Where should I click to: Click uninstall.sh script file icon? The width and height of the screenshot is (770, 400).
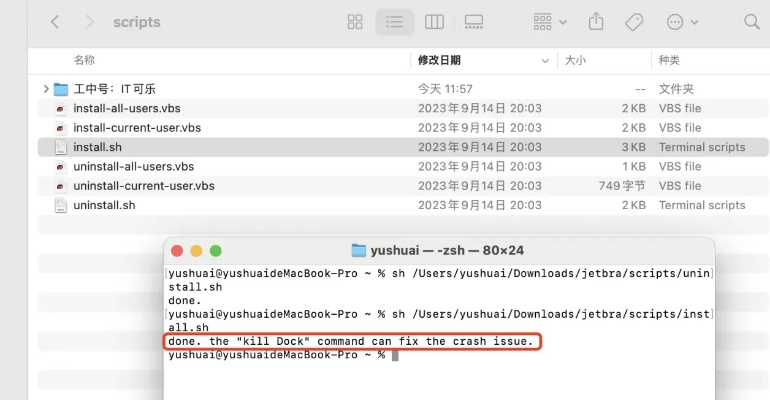60,205
